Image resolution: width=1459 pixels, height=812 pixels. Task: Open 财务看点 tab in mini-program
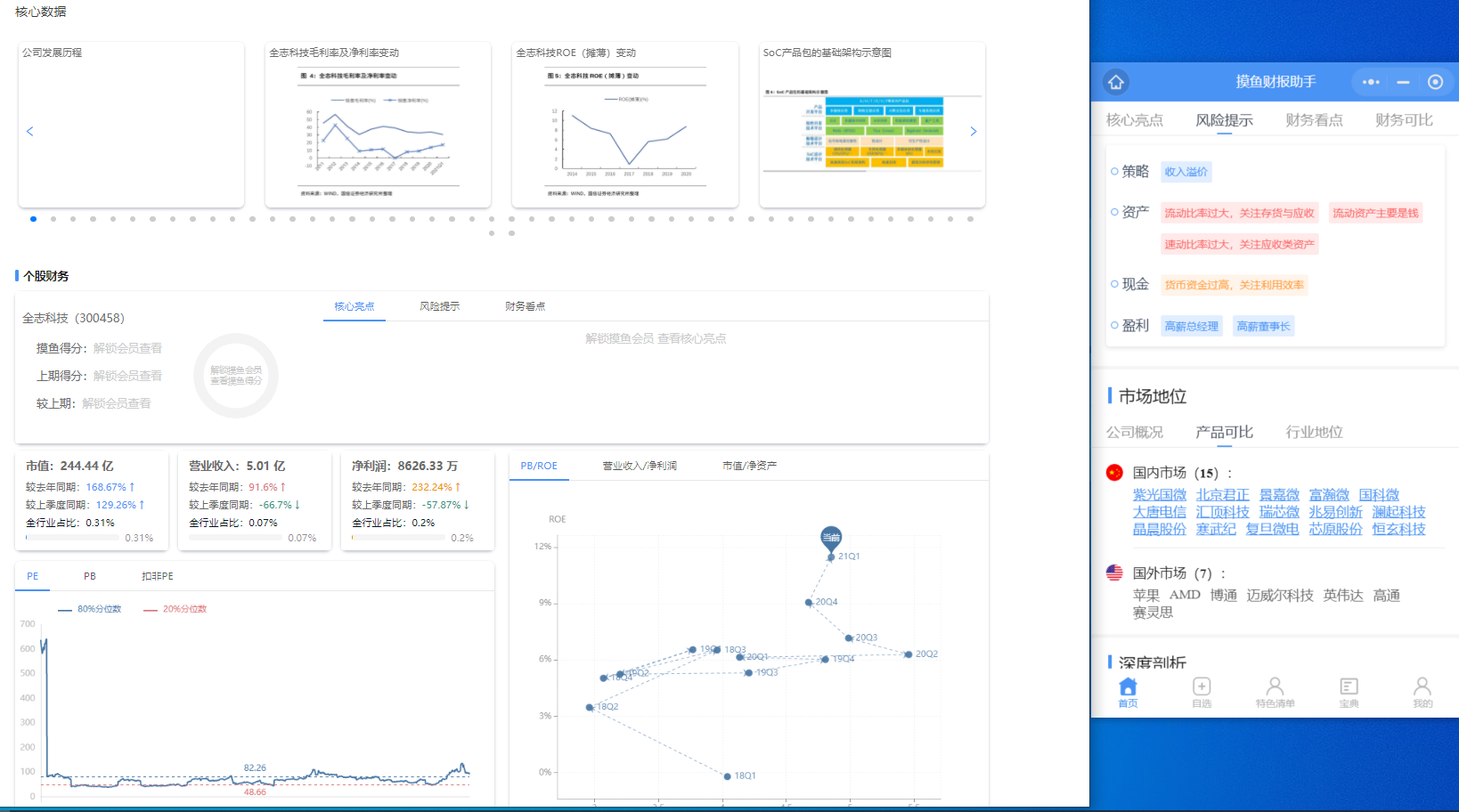point(1314,119)
